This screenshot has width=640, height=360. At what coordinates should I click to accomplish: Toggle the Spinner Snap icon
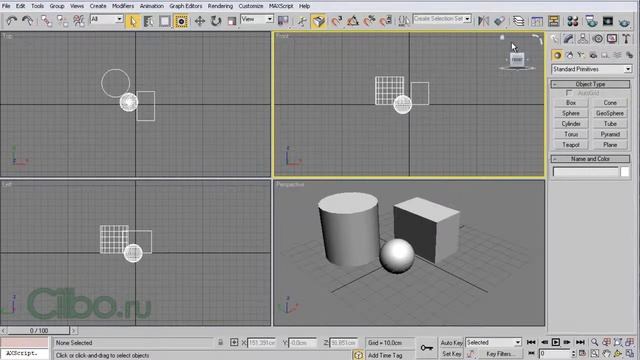pos(386,21)
